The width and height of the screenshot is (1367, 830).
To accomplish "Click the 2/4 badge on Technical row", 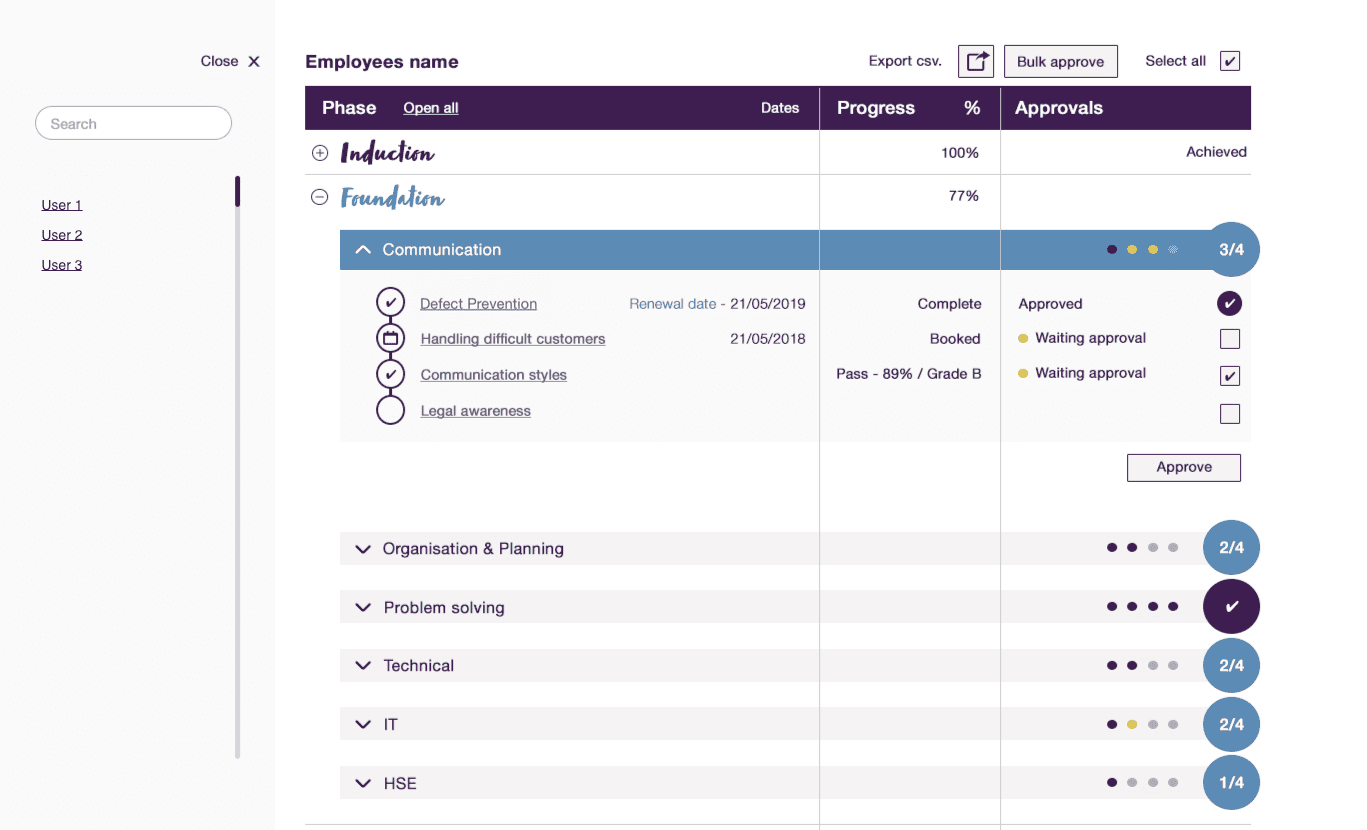I will [x=1231, y=665].
